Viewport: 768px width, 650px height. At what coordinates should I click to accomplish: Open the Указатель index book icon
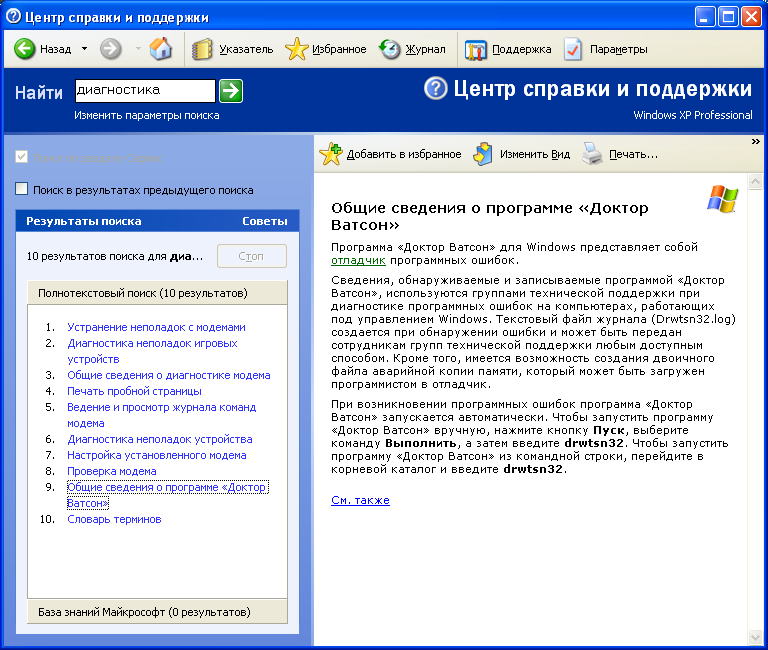point(202,49)
